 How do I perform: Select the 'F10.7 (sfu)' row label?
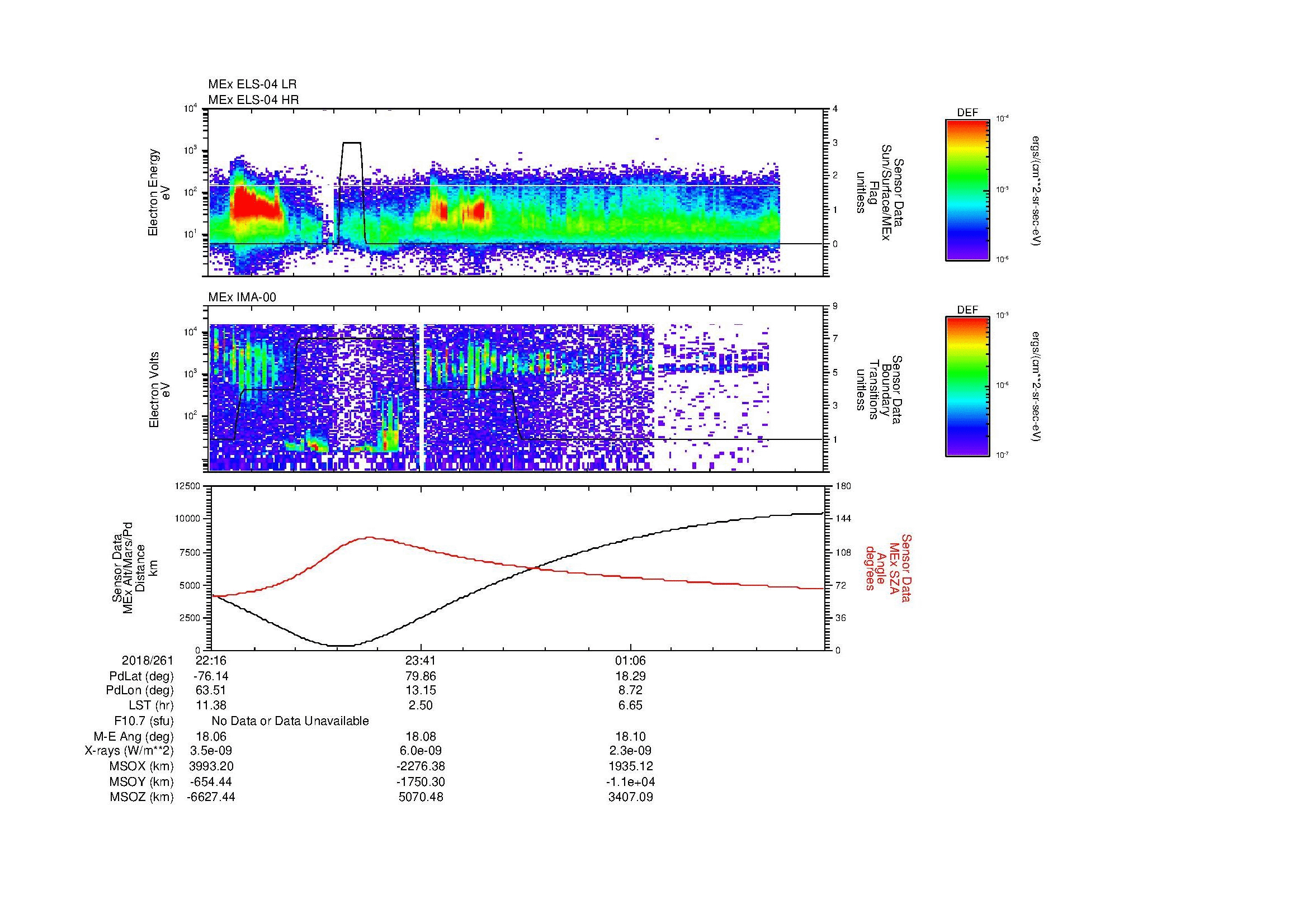click(144, 721)
